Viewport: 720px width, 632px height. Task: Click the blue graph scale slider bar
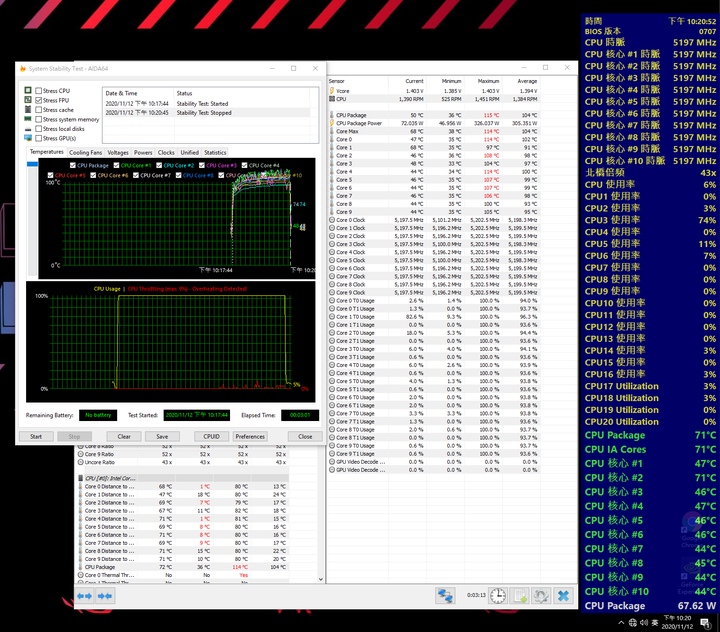[x=32, y=164]
